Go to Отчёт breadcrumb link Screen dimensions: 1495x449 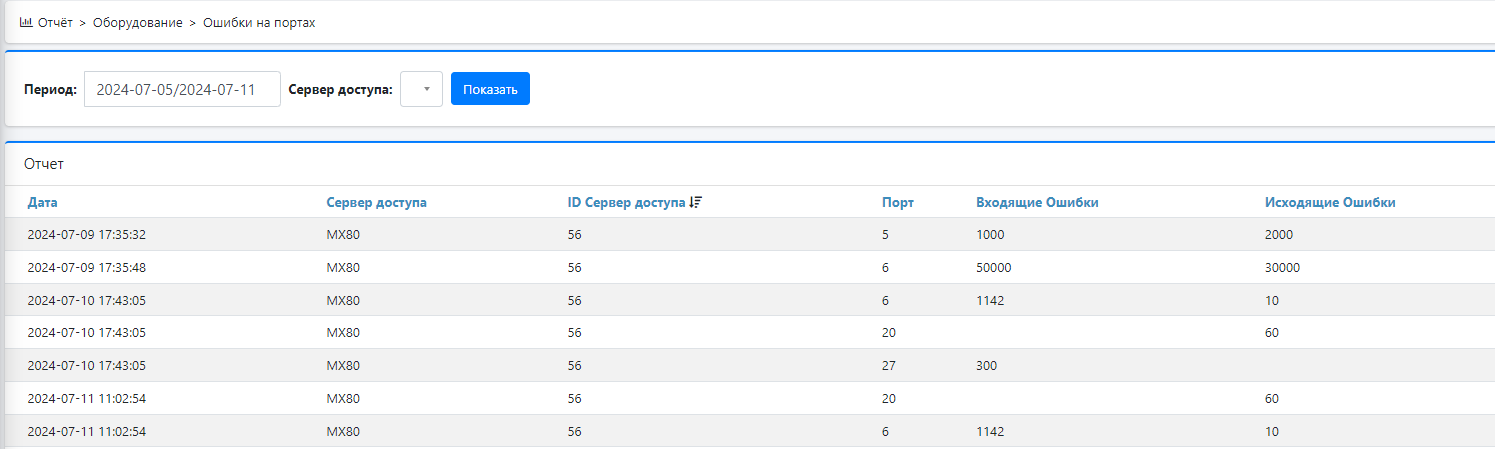point(55,22)
